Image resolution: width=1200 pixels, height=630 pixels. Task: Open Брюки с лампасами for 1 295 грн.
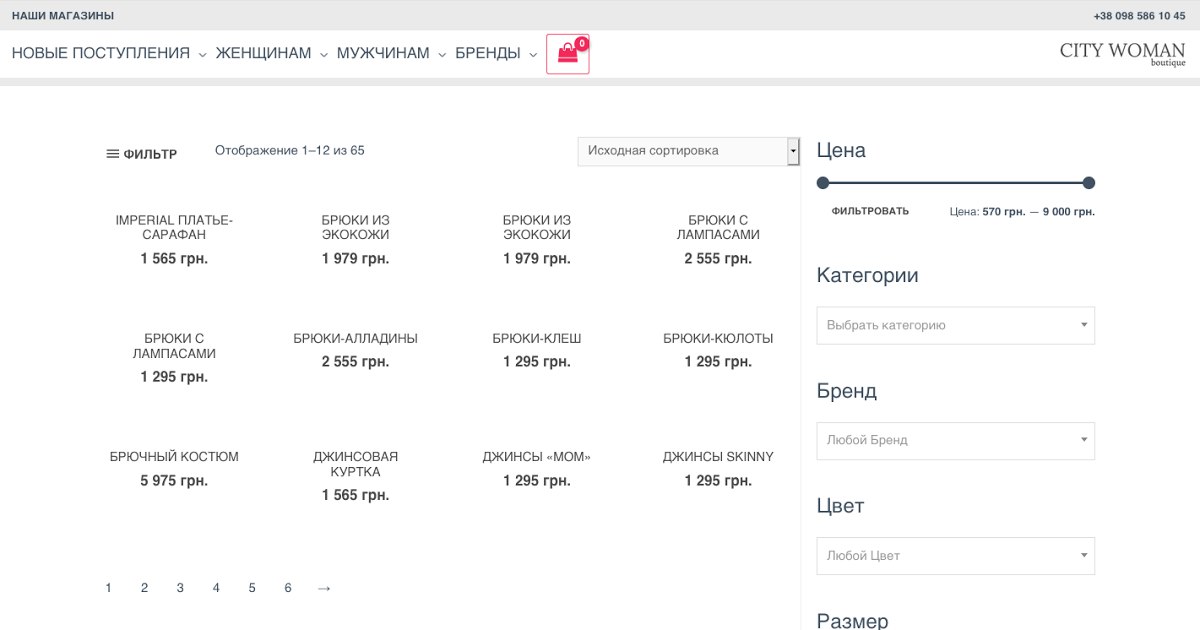(x=174, y=346)
